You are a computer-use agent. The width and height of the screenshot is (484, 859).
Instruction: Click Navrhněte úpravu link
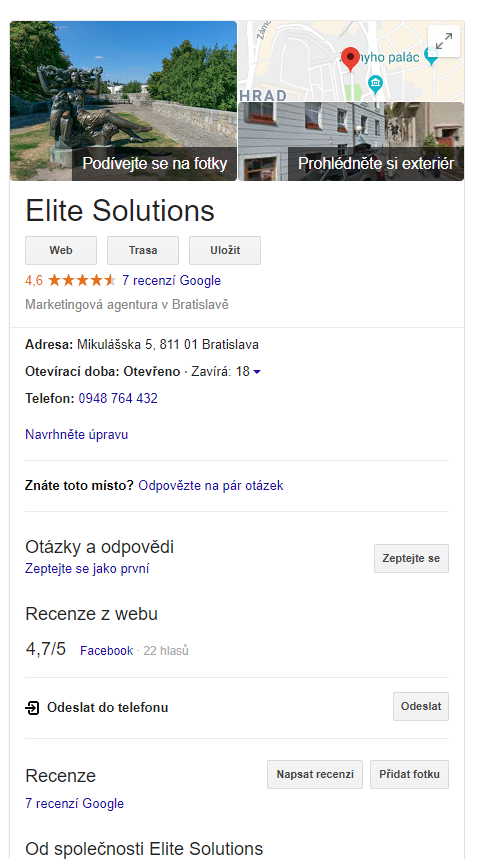[x=77, y=434]
